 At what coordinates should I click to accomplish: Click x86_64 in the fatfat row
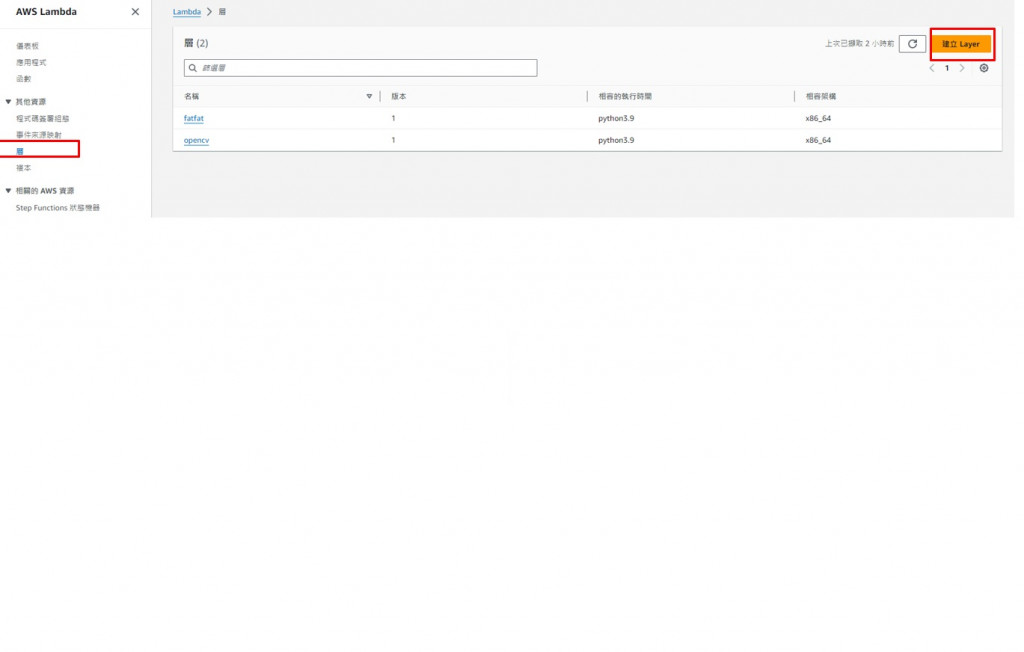[x=818, y=118]
